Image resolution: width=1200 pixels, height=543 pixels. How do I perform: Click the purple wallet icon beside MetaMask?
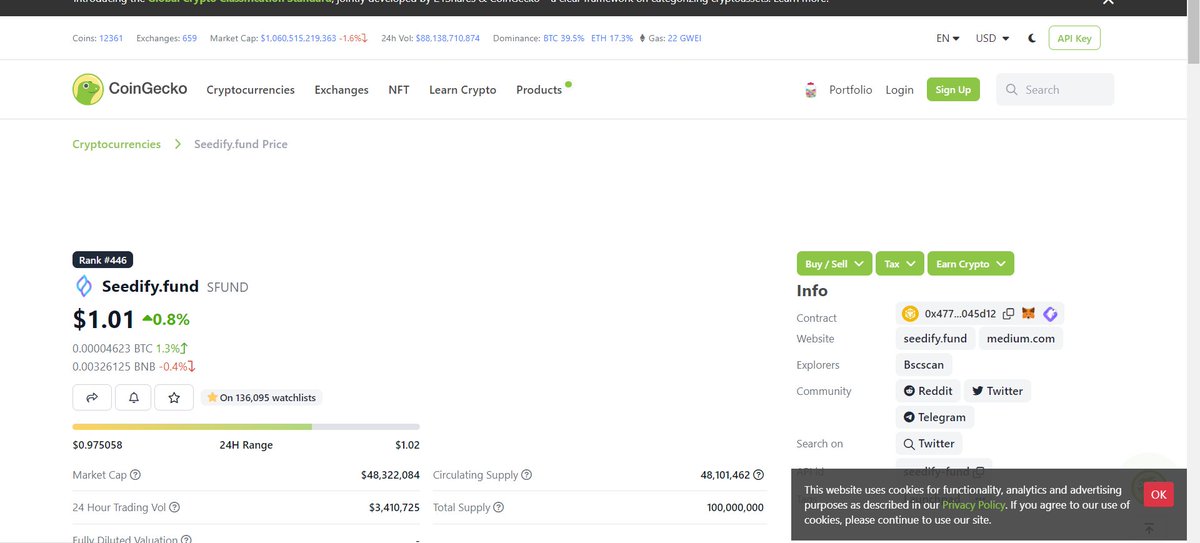click(x=1050, y=314)
